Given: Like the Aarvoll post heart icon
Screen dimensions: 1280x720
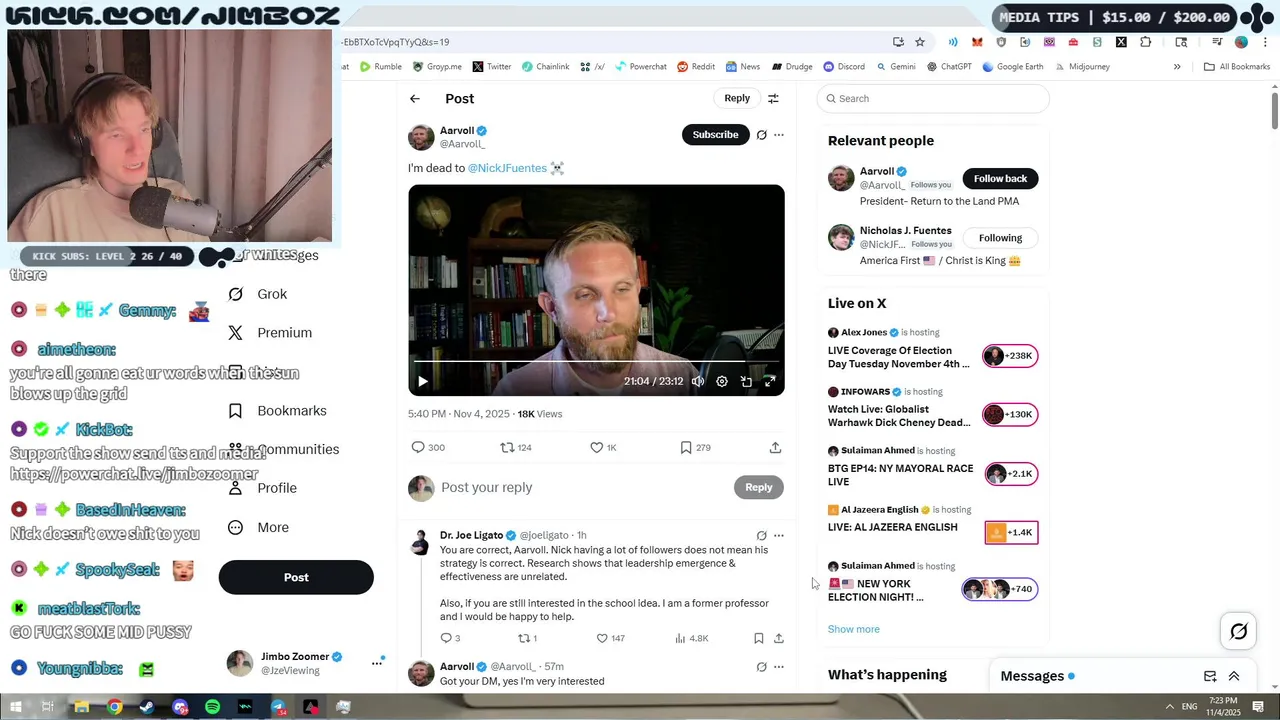Looking at the screenshot, I should pyautogui.click(x=597, y=447).
